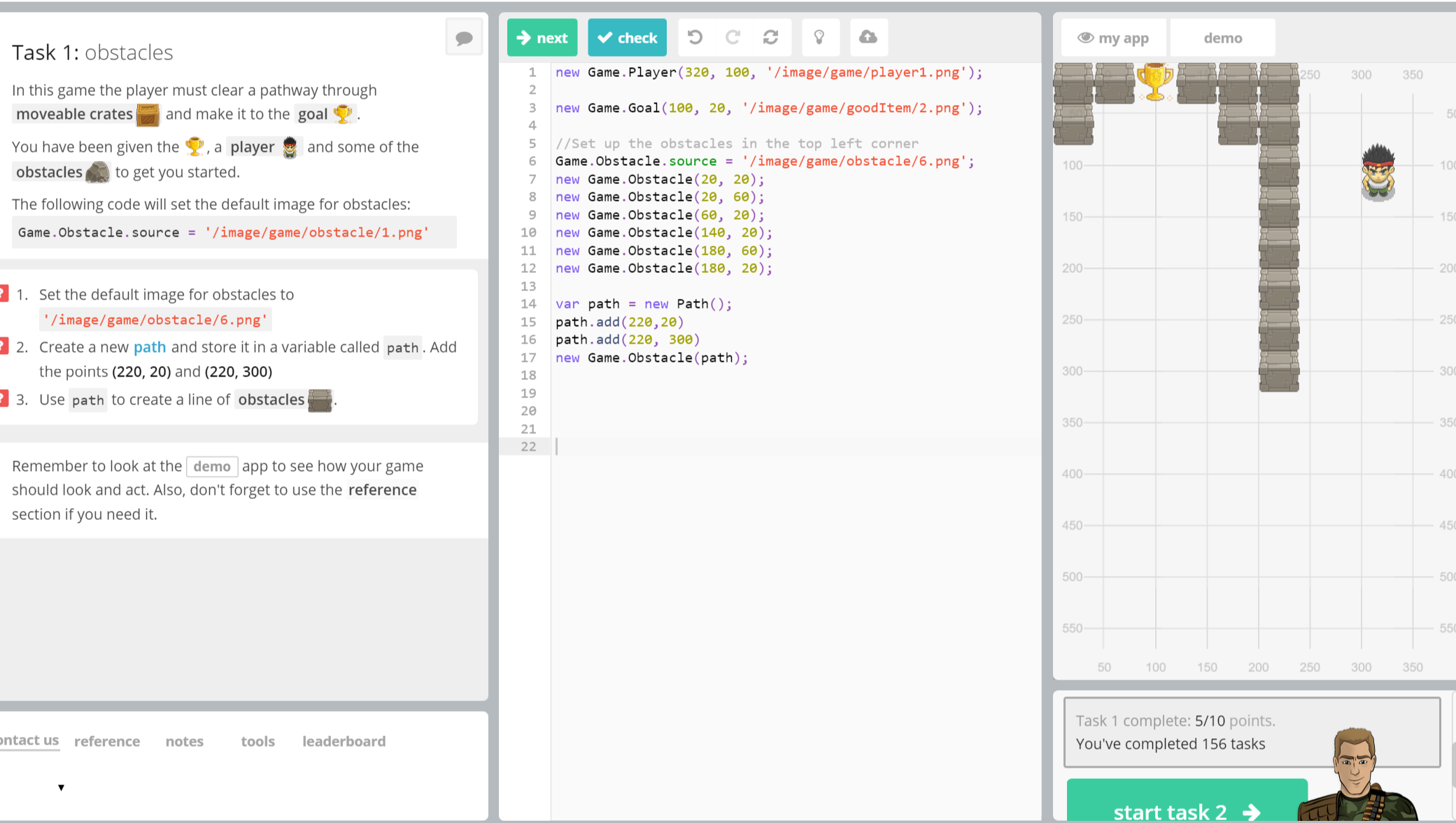Viewport: 1456px width, 823px height.
Task: Toggle the red marker for step 1
Action: [x=3, y=294]
